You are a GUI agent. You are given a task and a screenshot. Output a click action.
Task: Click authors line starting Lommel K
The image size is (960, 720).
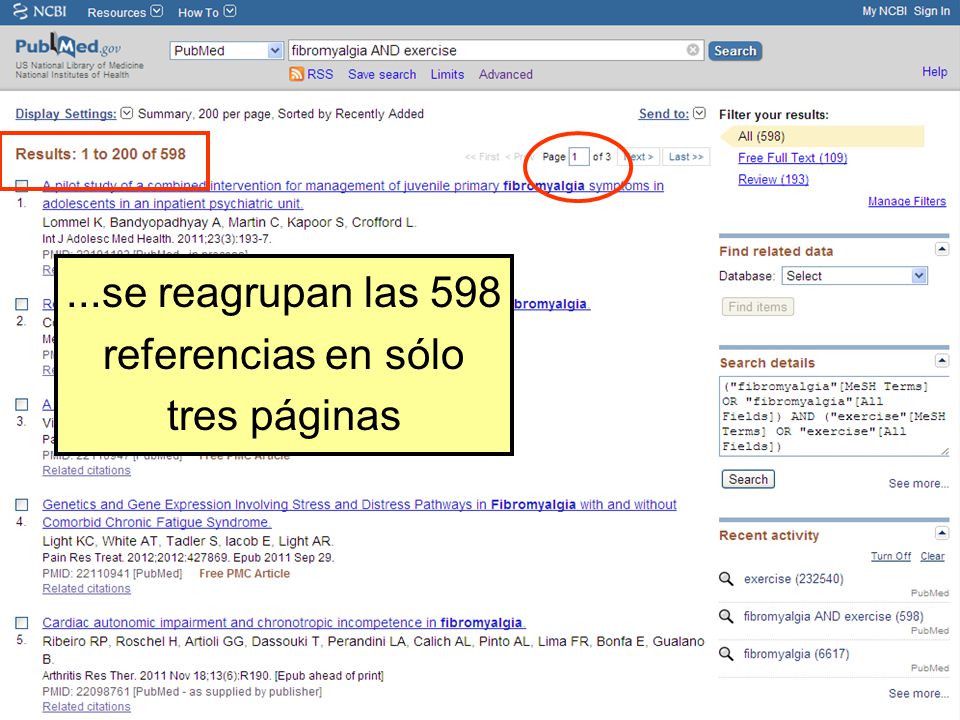pyautogui.click(x=229, y=222)
